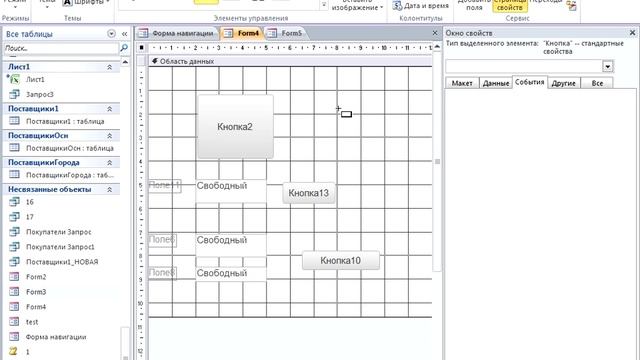Screen dimensions: 640x360
Task: Select query icon next to 16
Action: (x=14, y=202)
